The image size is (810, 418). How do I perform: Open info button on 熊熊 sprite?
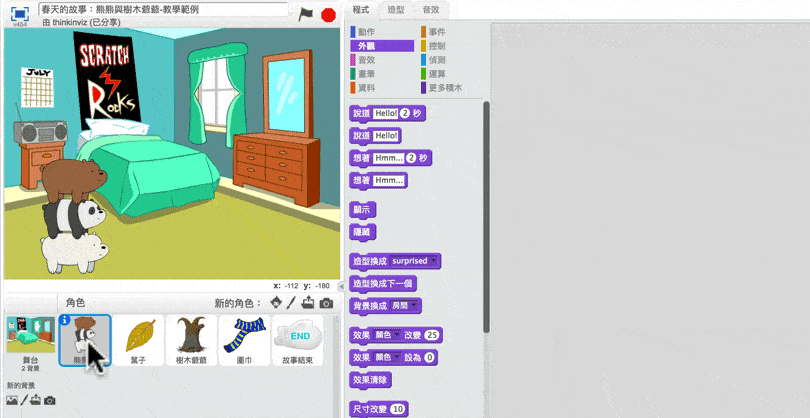(65, 320)
